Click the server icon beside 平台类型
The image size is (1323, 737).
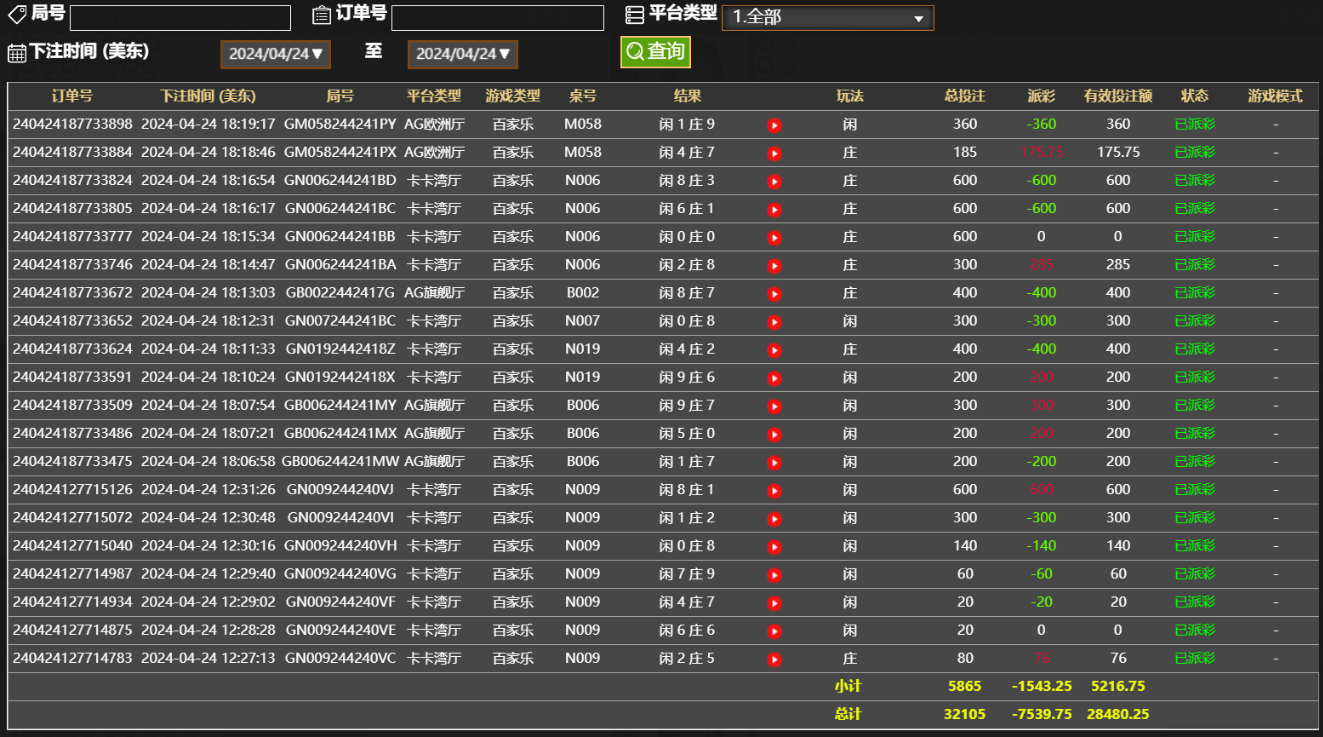(634, 15)
